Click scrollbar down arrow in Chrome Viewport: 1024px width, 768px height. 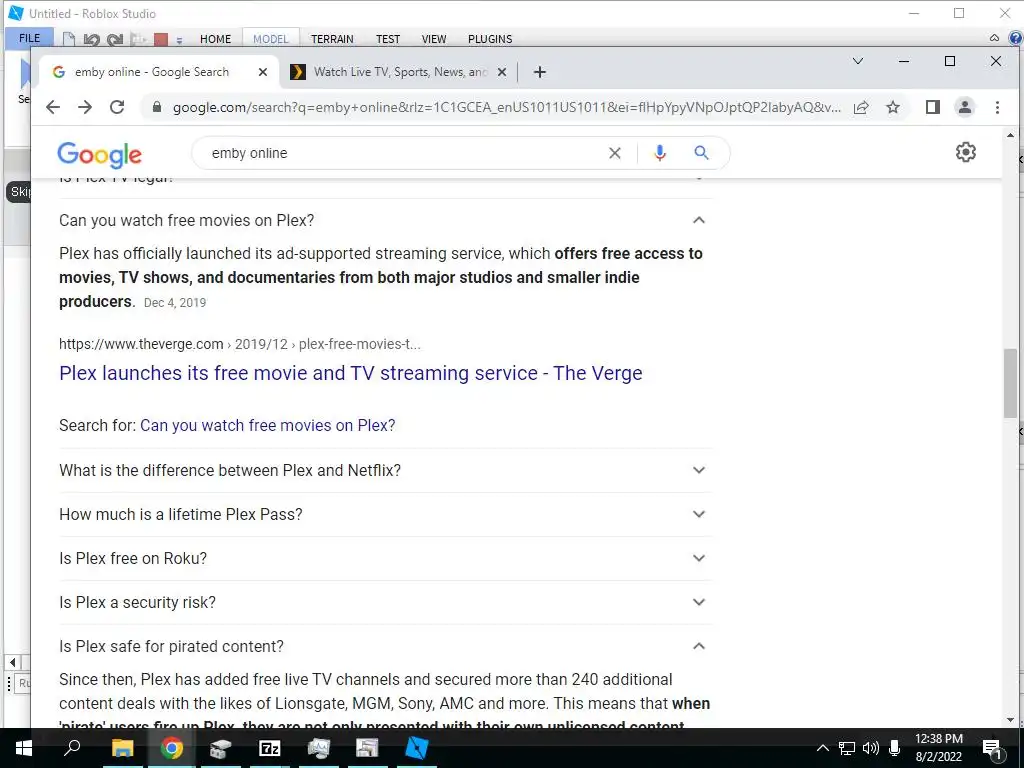(x=1010, y=720)
